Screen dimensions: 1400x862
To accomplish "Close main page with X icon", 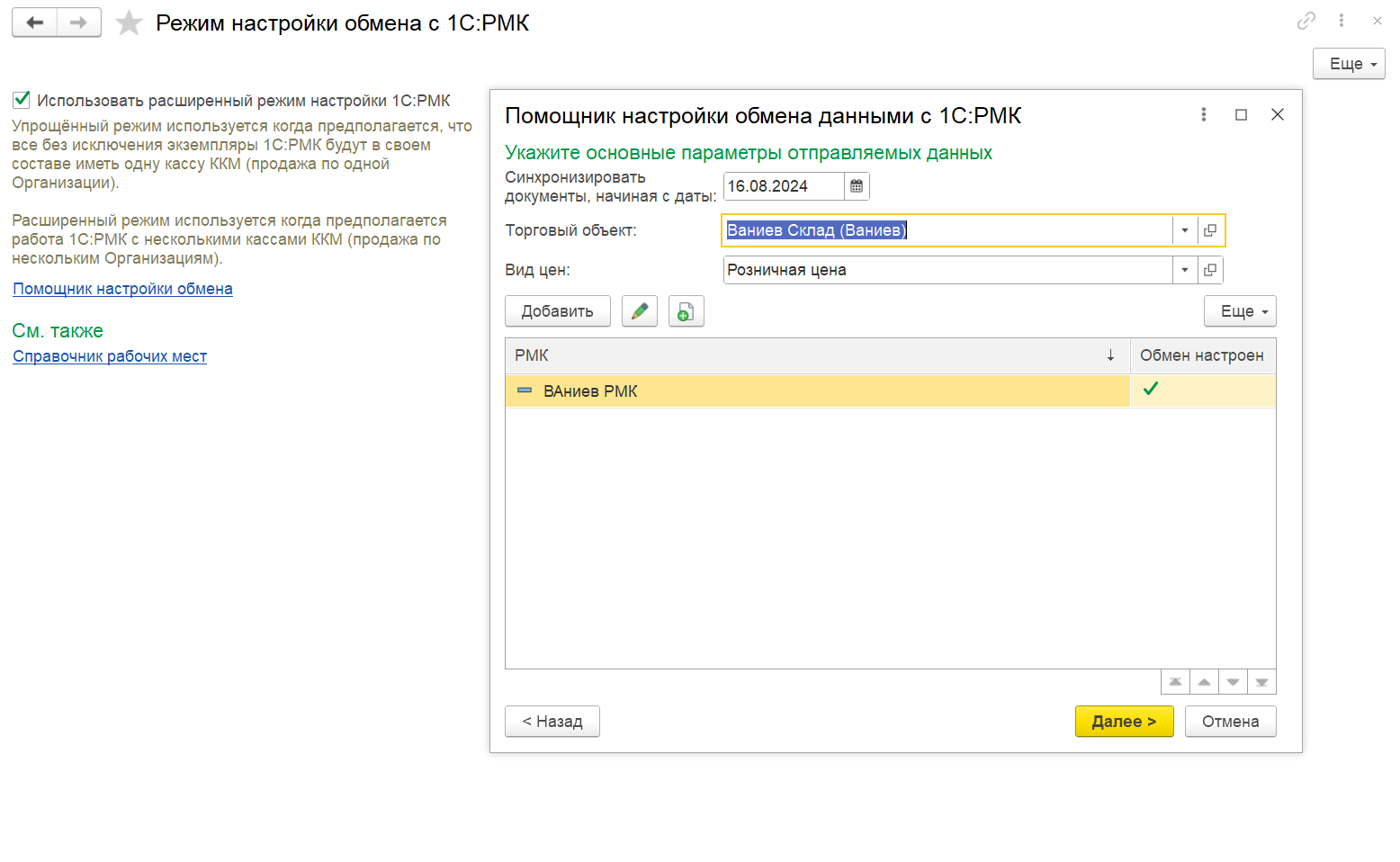I will (x=1377, y=20).
